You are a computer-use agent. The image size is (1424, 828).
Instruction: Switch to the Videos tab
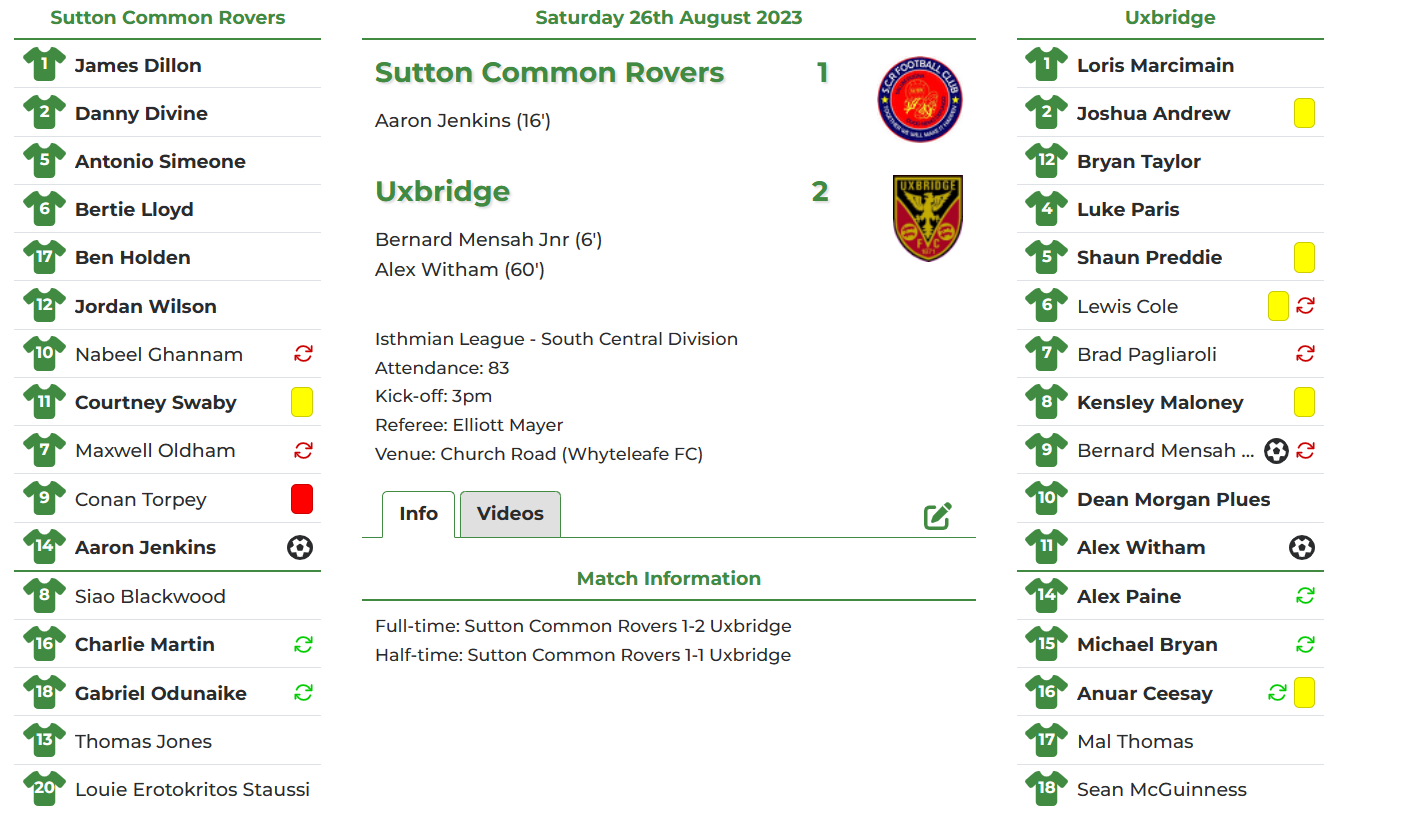(510, 513)
